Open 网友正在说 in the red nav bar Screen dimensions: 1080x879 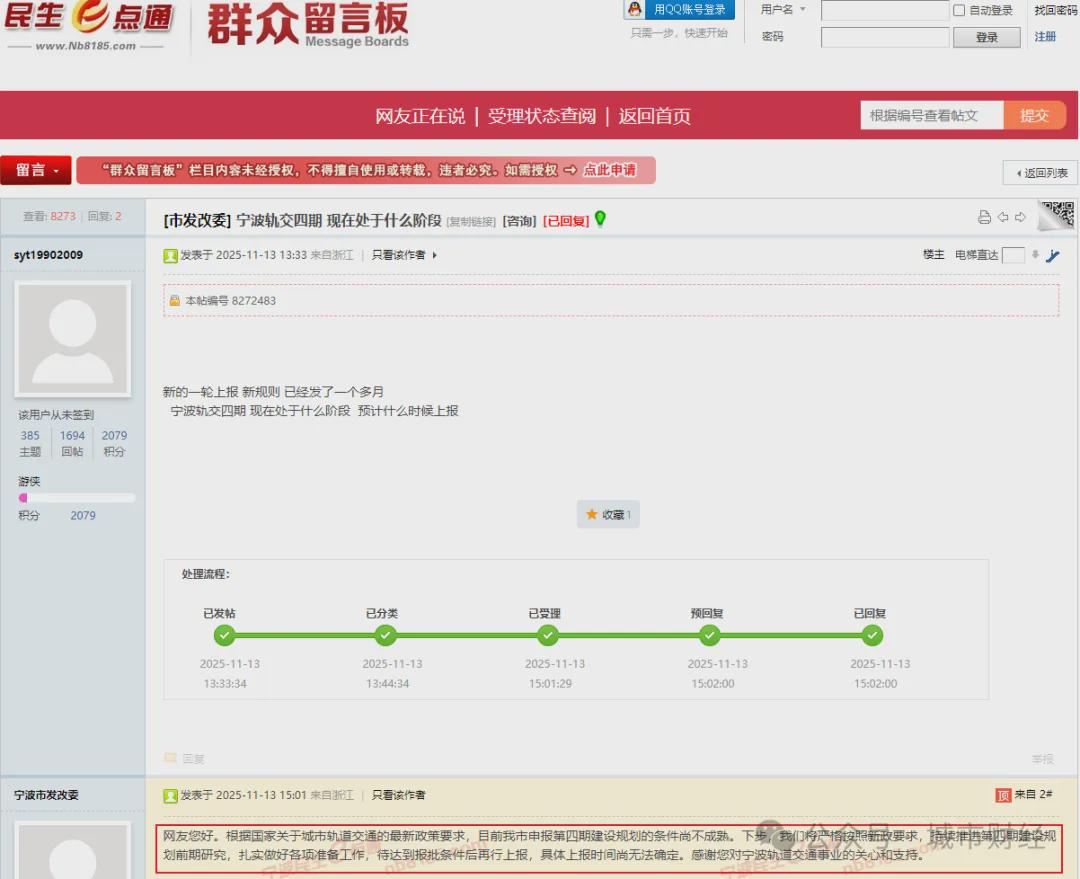click(420, 116)
